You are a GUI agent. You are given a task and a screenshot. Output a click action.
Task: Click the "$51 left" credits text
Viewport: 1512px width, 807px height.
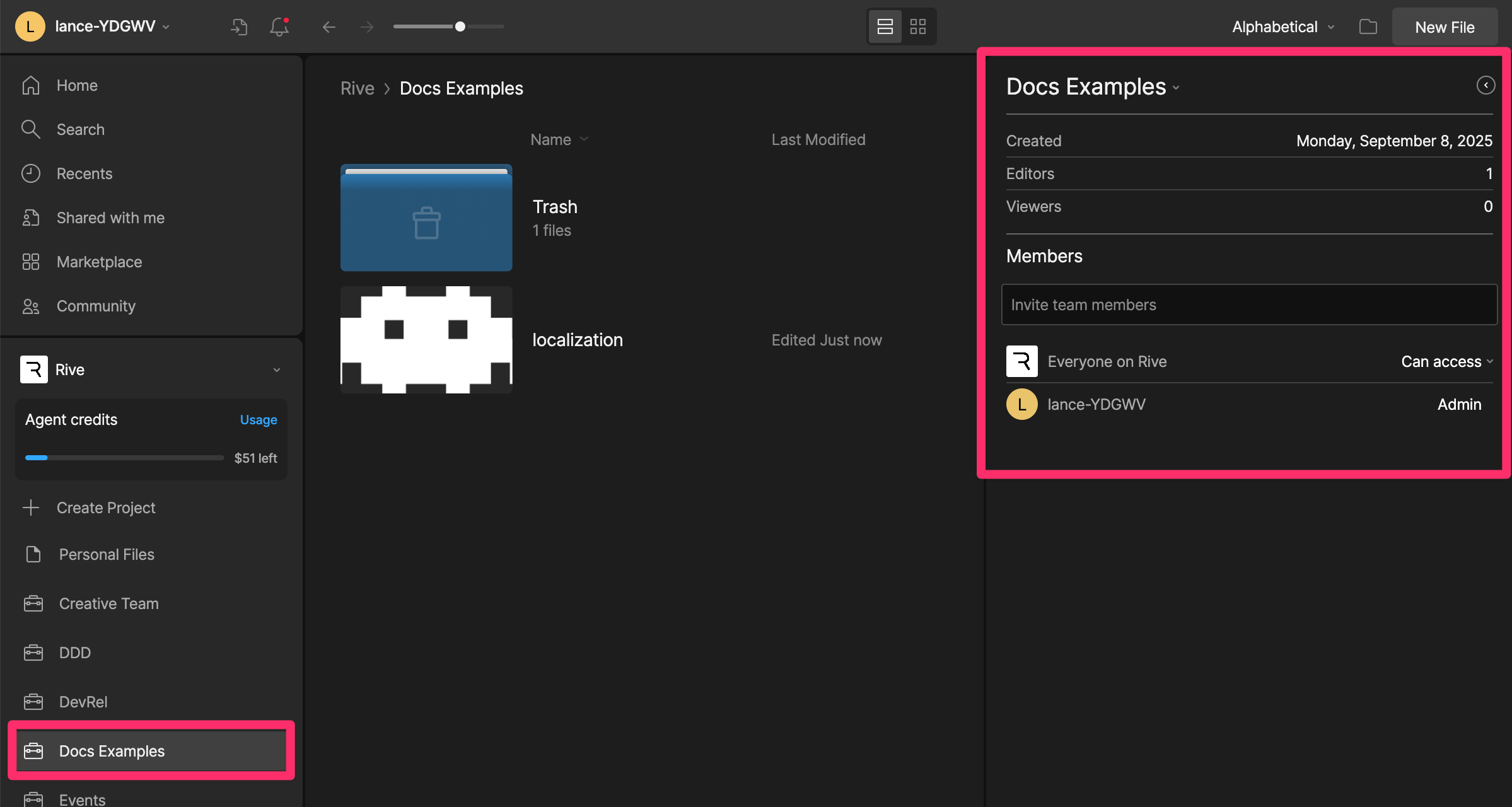tap(255, 458)
